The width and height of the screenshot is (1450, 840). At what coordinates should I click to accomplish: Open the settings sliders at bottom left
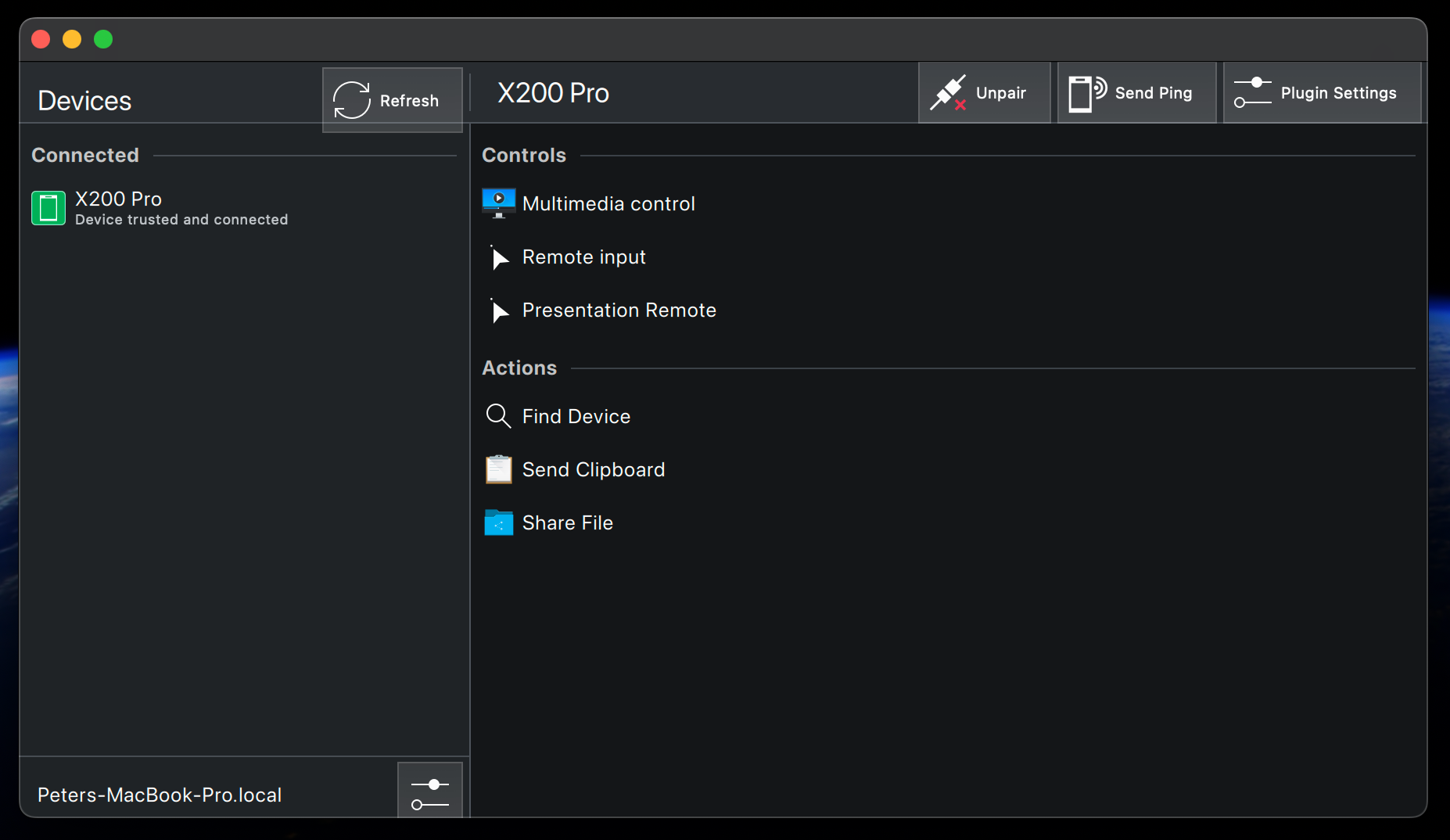pyautogui.click(x=429, y=791)
